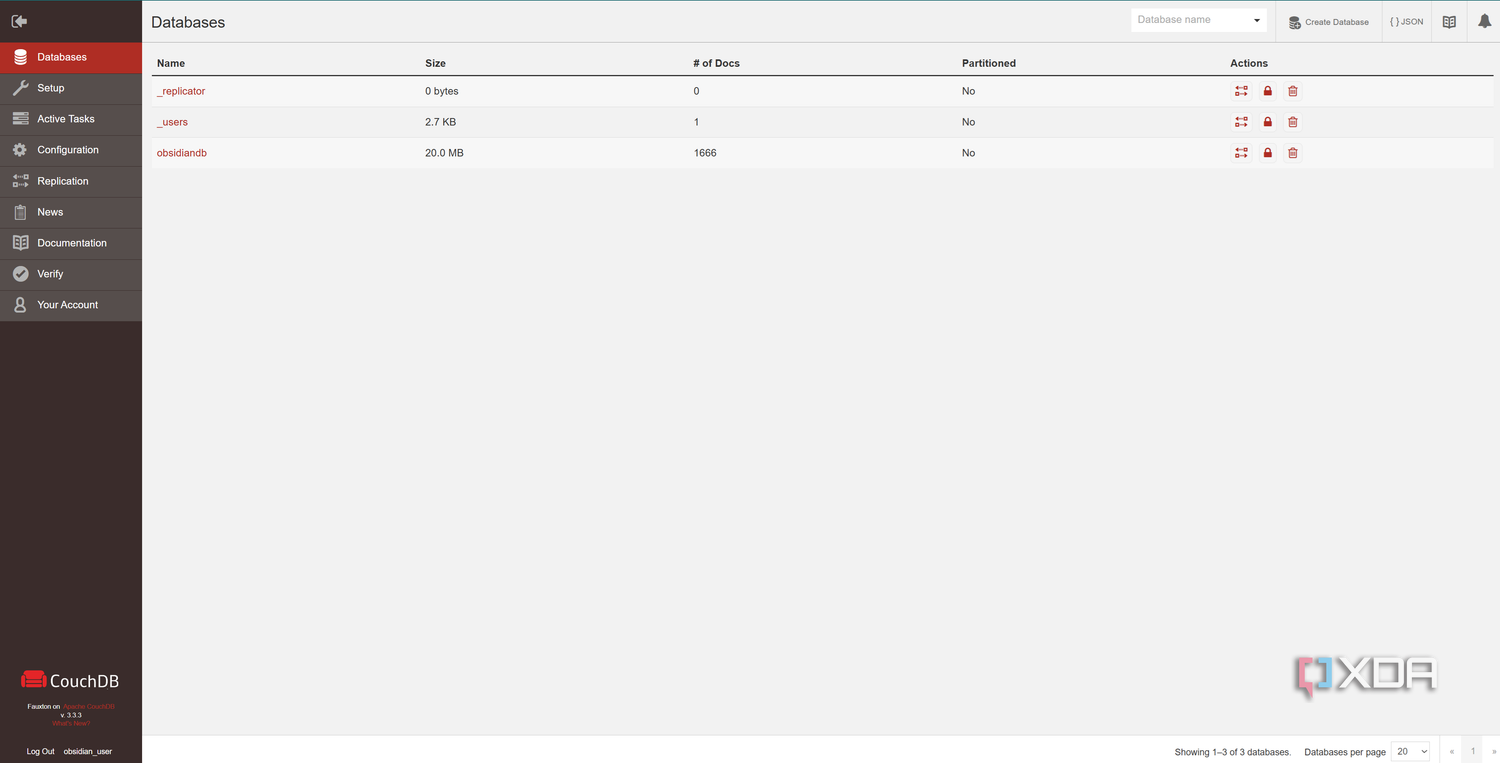
Task: Open Active Tasks in the sidebar
Action: (x=71, y=119)
